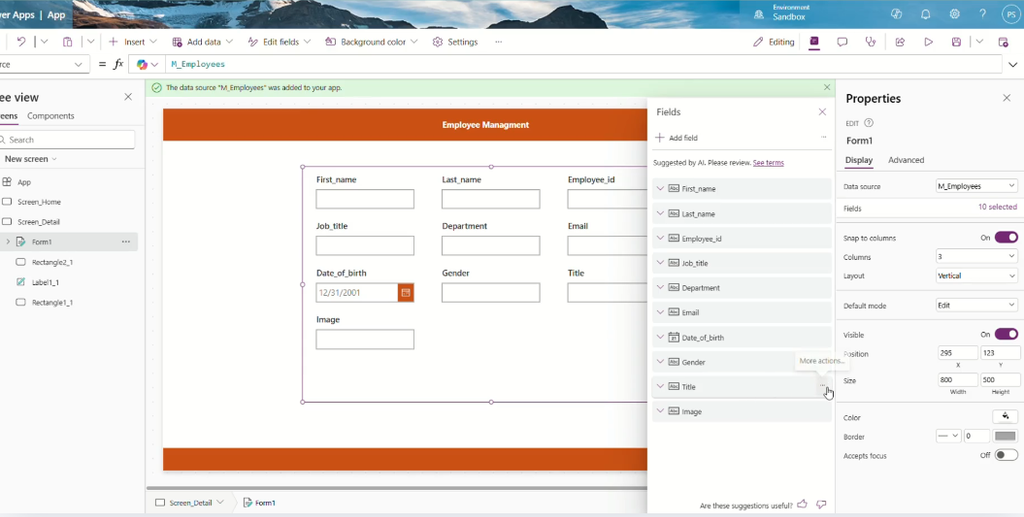This screenshot has height=517, width=1024.
Task: Open more actions for the Title field
Action: click(x=823, y=386)
